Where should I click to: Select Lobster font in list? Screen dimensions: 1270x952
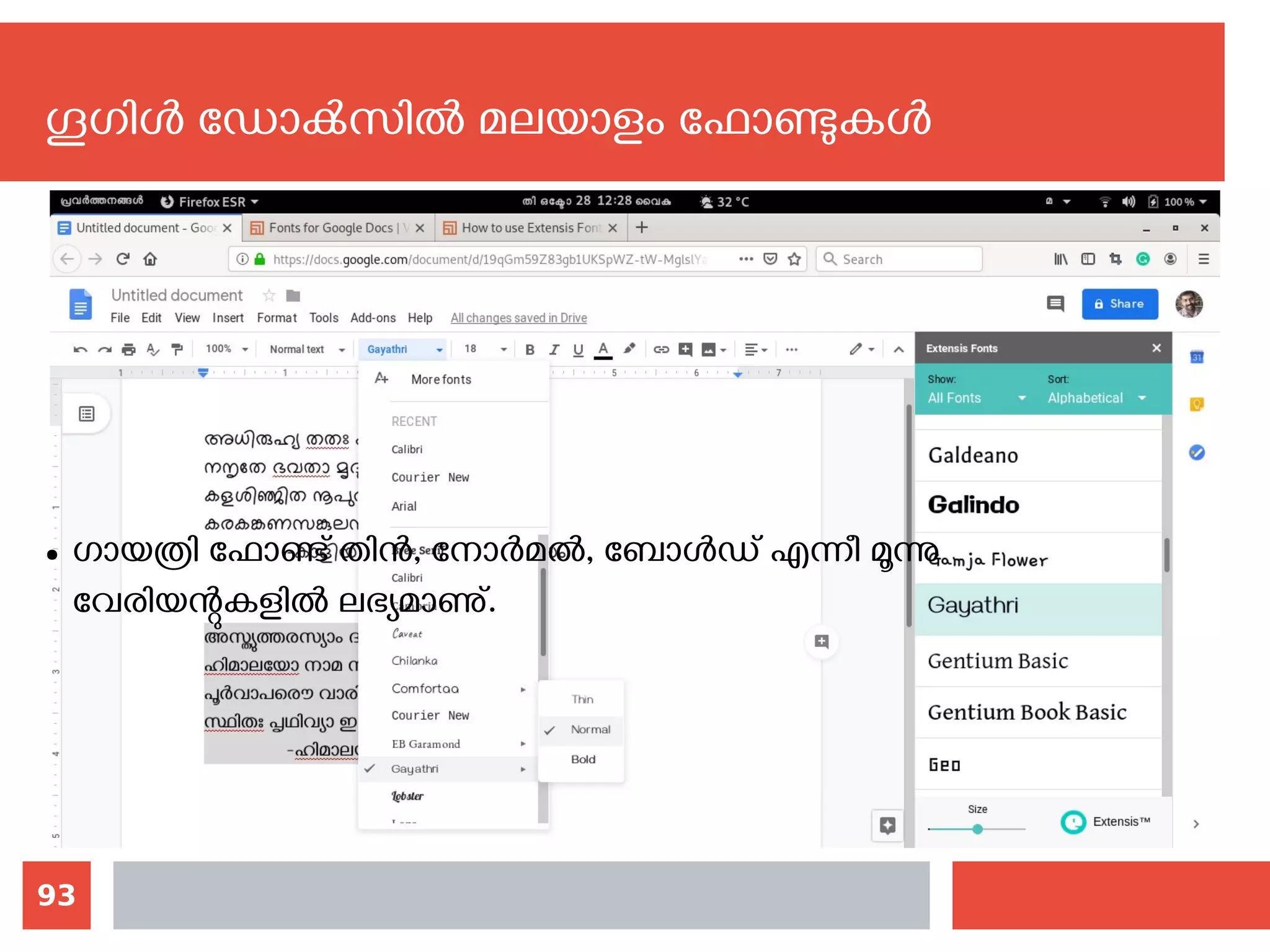(407, 796)
